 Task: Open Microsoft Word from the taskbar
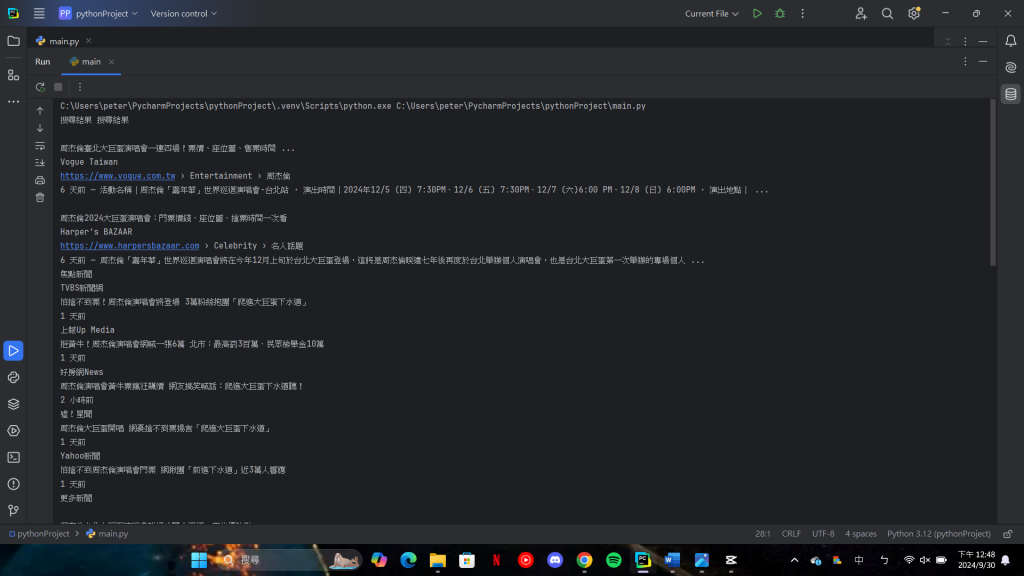672,560
